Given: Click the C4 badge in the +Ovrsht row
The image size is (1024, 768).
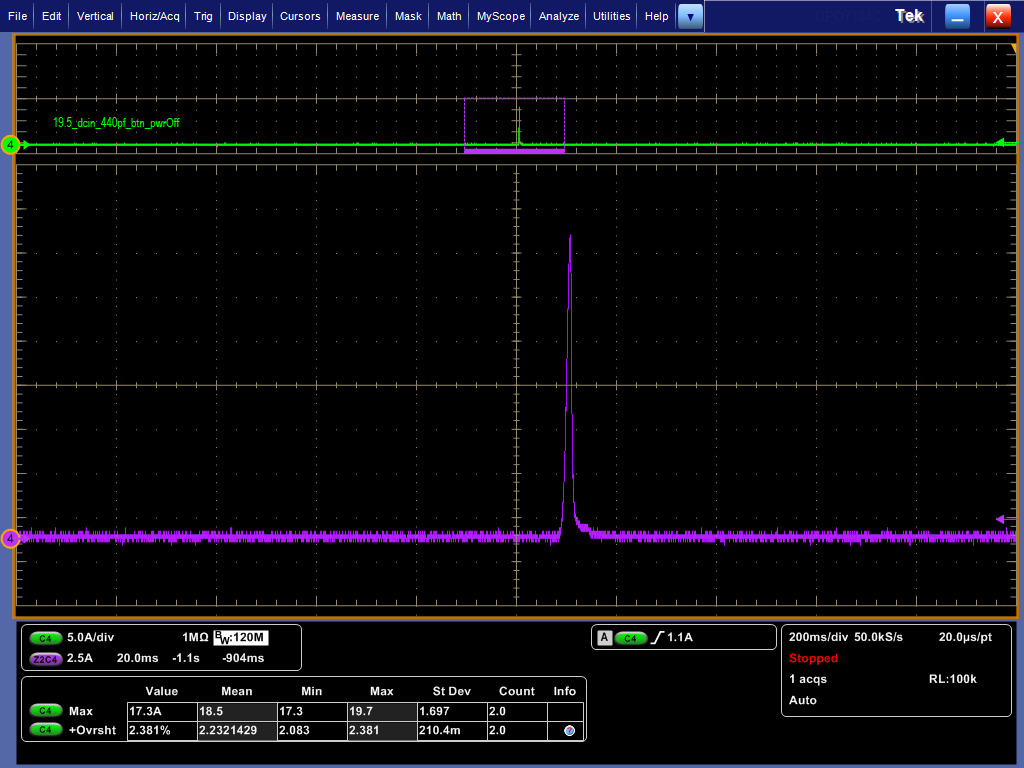Looking at the screenshot, I should pos(45,730).
